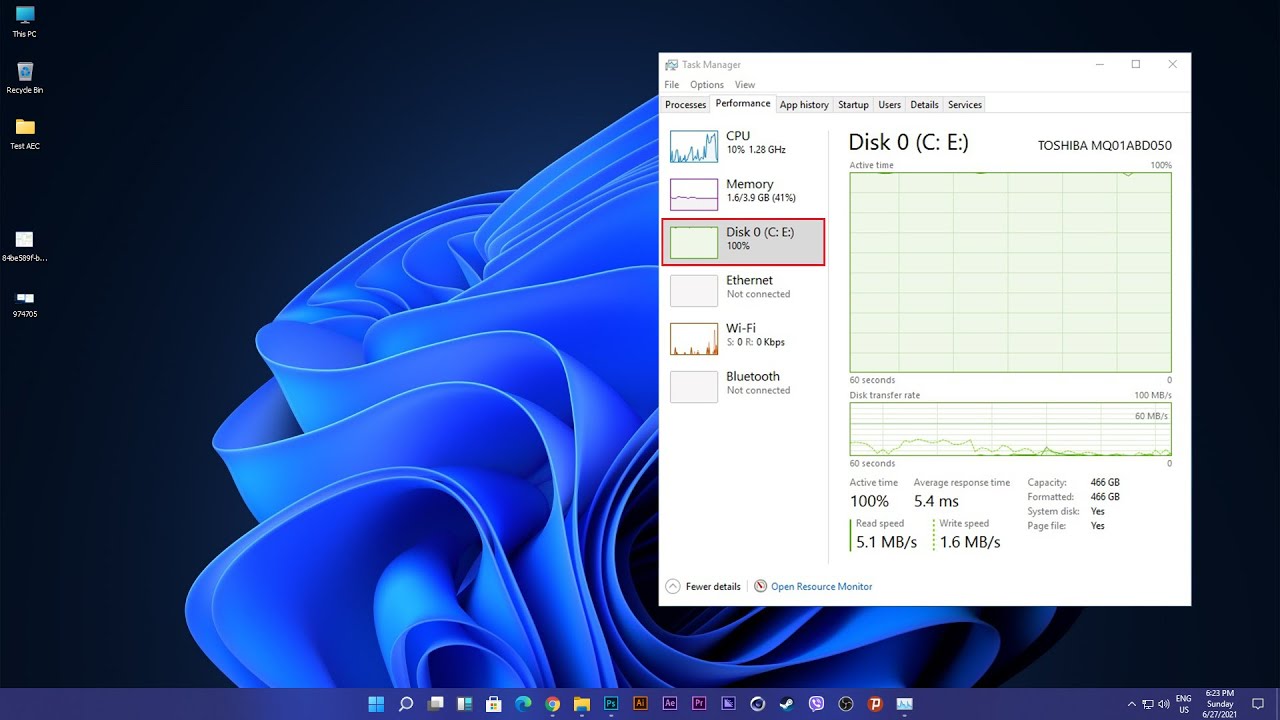The height and width of the screenshot is (720, 1280).
Task: Launch Premiere Pro from taskbar
Action: pyautogui.click(x=699, y=704)
